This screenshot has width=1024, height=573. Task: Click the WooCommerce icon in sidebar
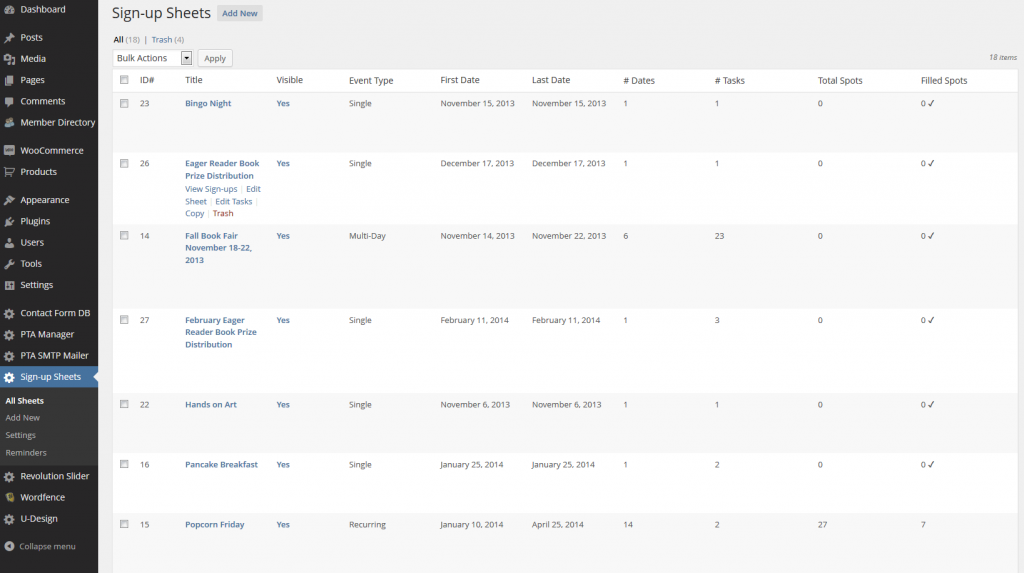click(x=9, y=151)
